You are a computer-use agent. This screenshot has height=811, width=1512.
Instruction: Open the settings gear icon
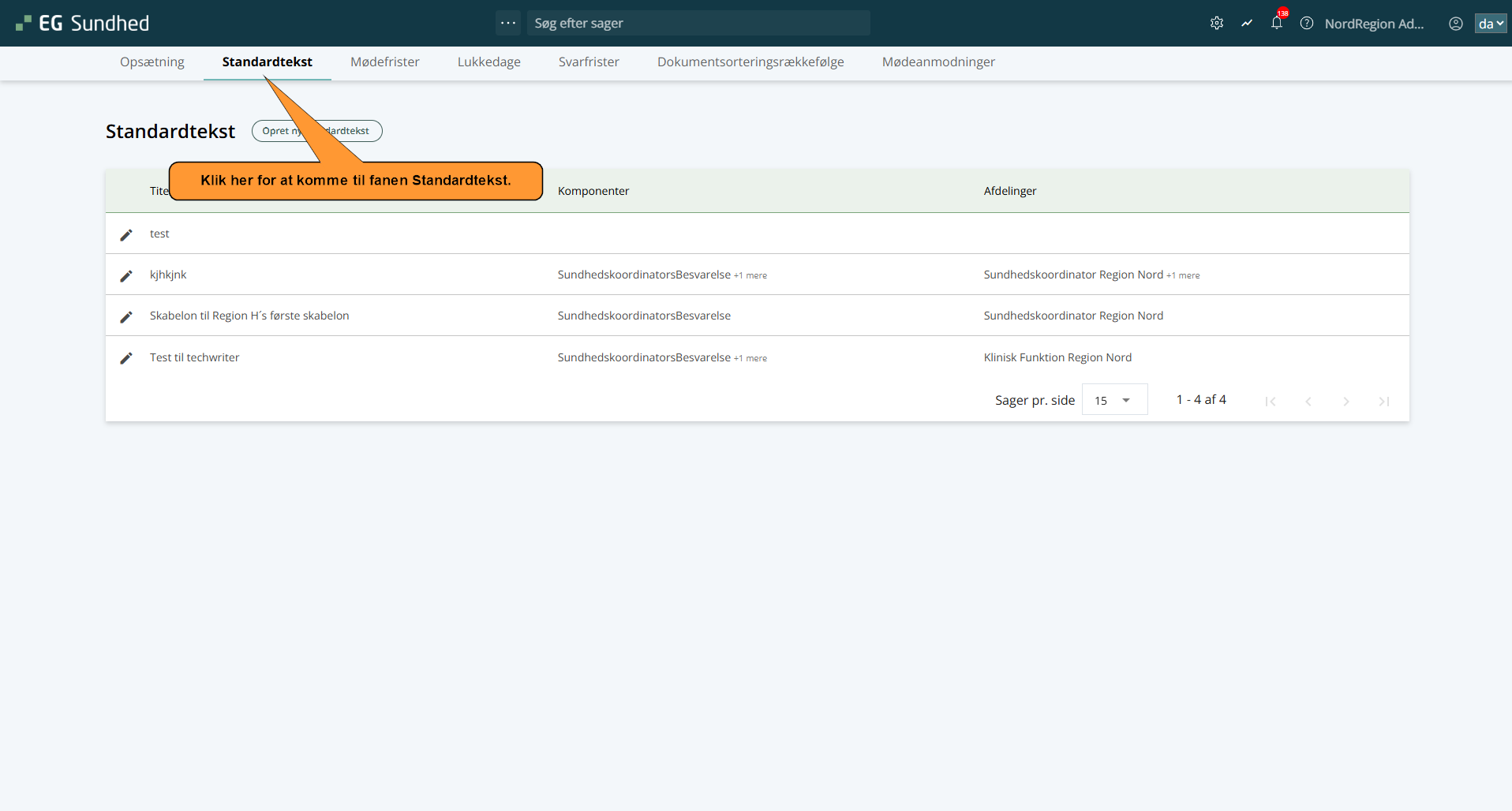click(x=1216, y=24)
